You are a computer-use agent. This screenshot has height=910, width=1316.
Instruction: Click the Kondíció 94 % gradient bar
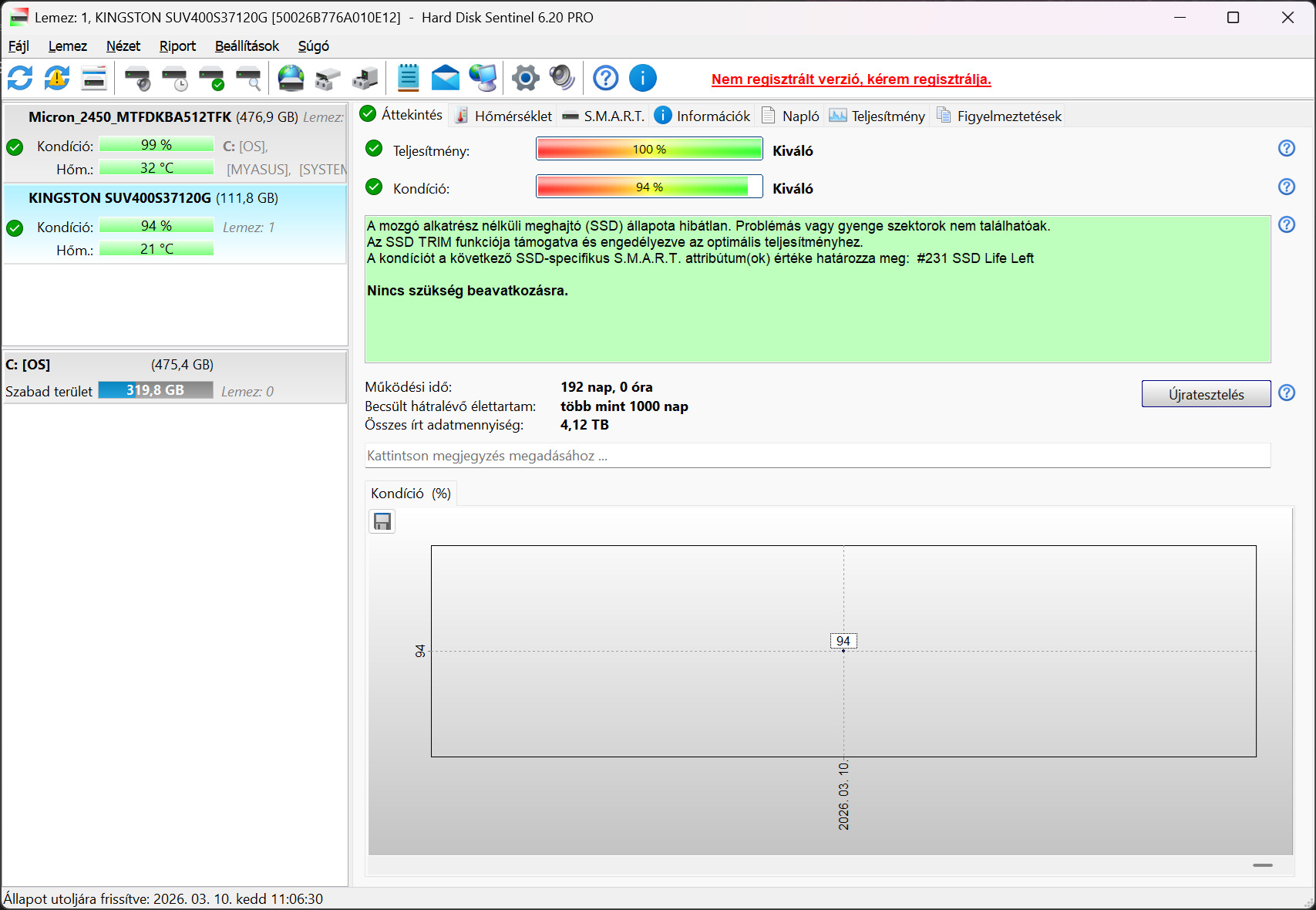[650, 187]
